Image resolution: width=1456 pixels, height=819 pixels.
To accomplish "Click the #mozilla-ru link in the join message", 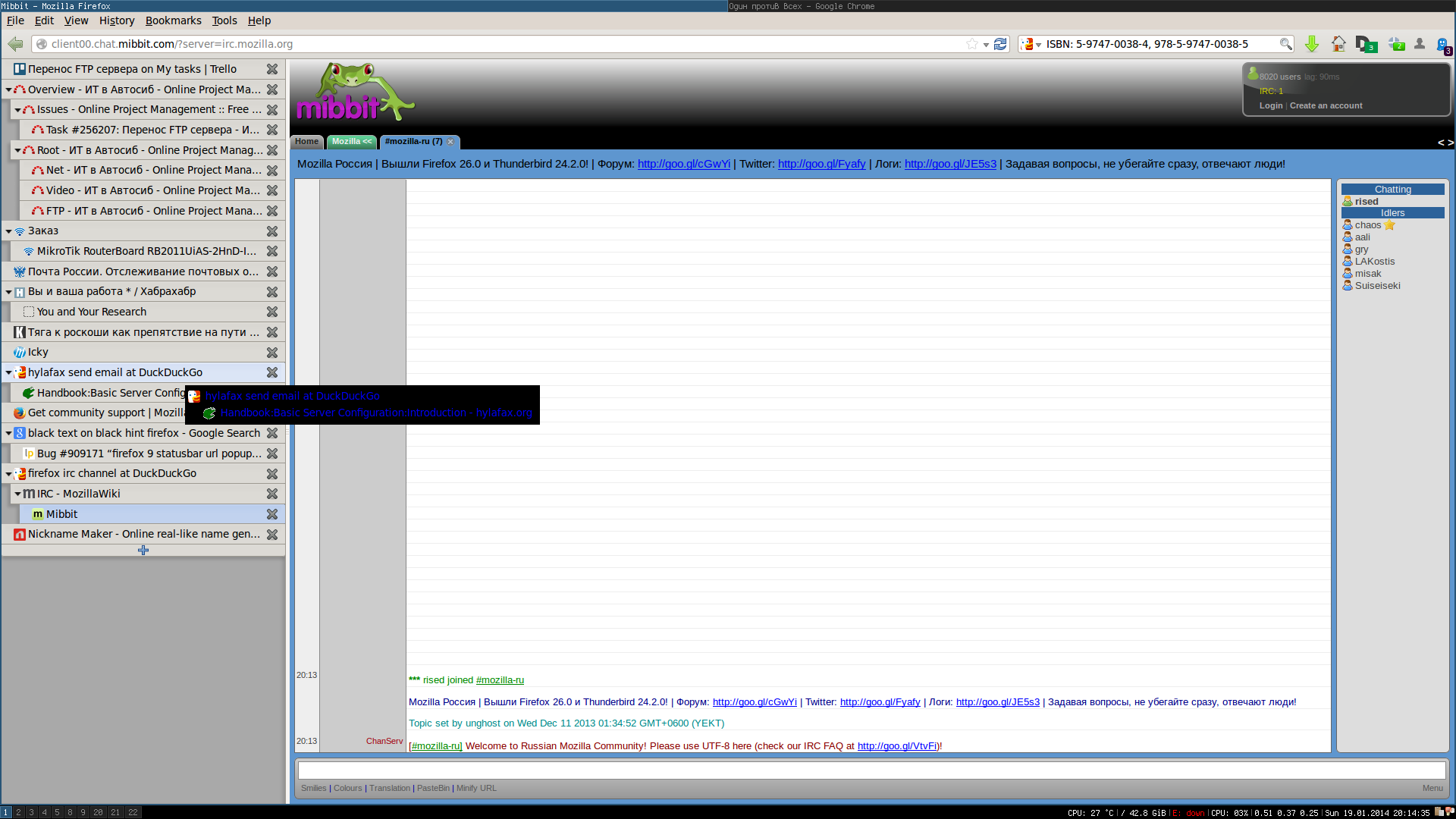I will click(x=500, y=680).
